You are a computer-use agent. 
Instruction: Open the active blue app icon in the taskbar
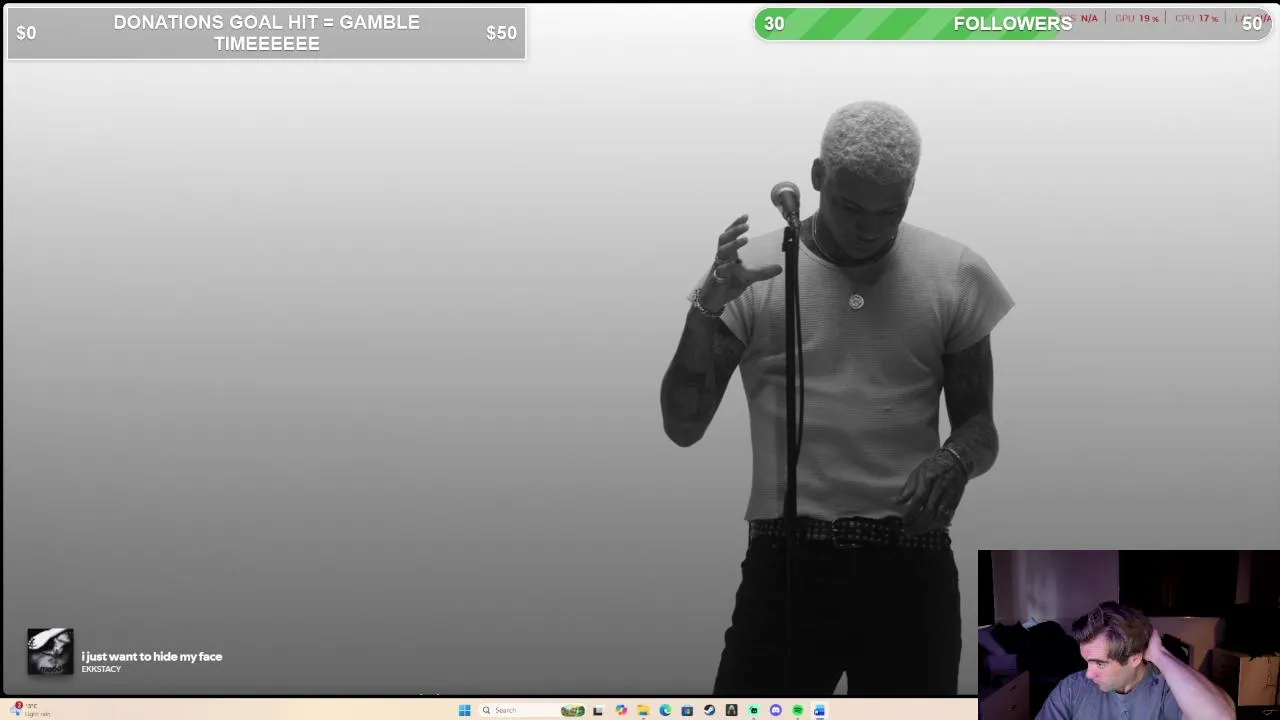pyautogui.click(x=819, y=710)
